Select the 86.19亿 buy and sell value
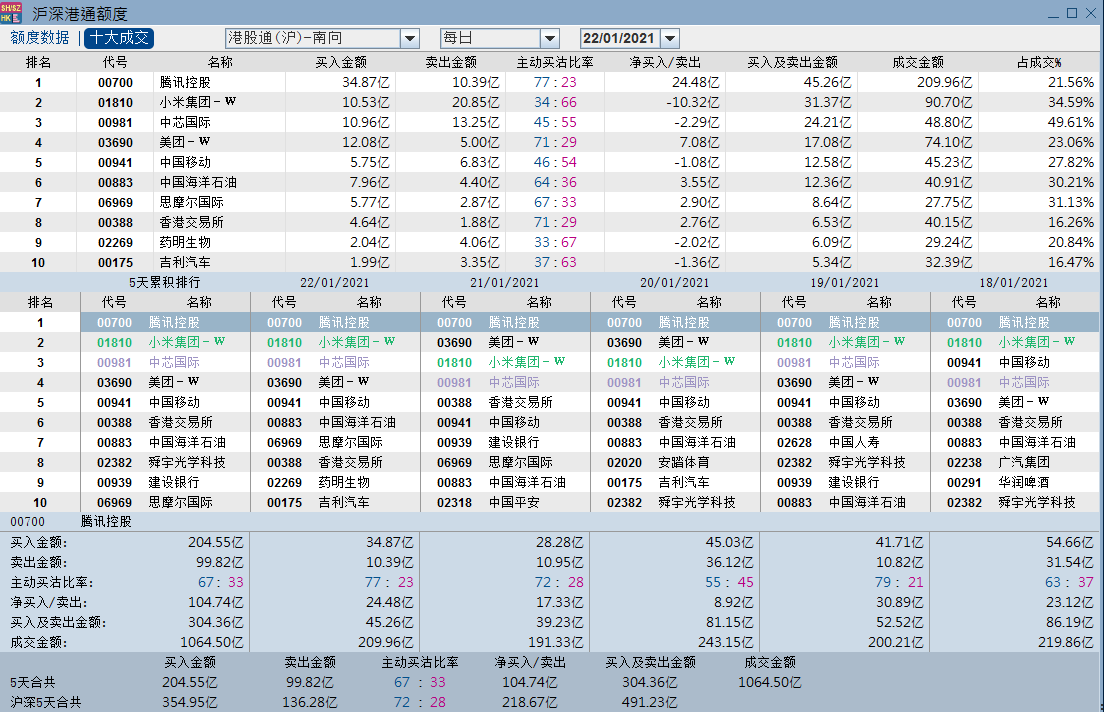This screenshot has width=1104, height=712. point(1070,623)
